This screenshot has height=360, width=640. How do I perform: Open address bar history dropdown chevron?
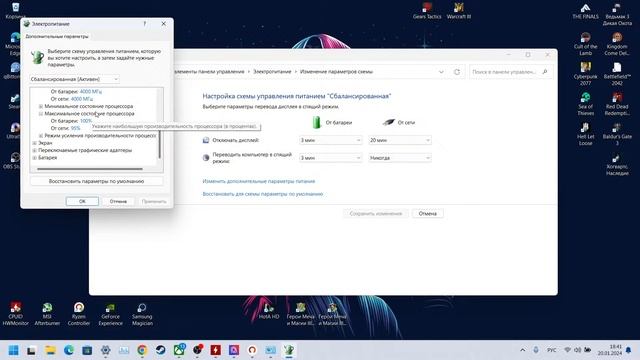tap(441, 72)
